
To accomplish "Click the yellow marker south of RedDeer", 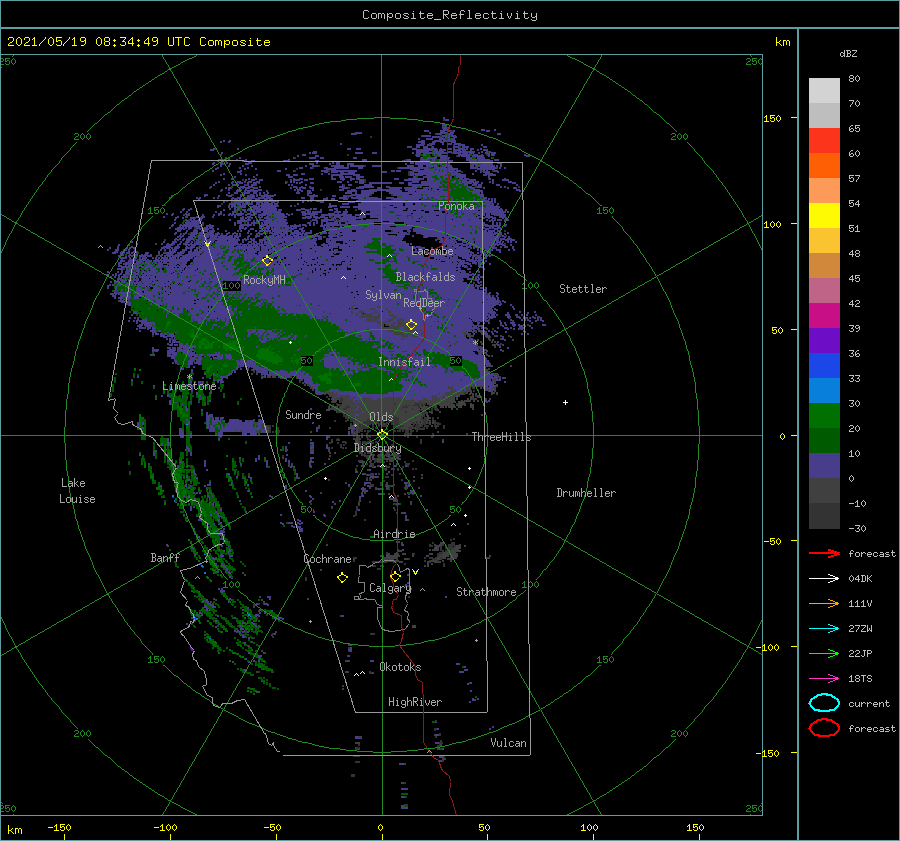I will coord(411,325).
